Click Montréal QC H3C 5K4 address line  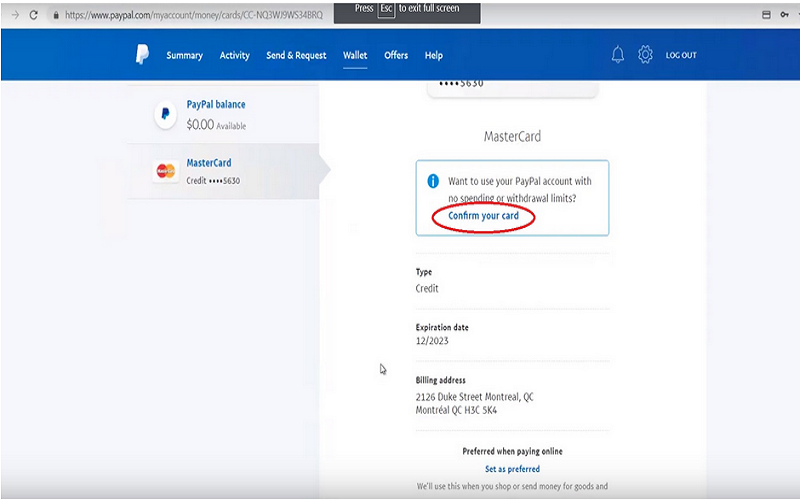pyautogui.click(x=456, y=410)
